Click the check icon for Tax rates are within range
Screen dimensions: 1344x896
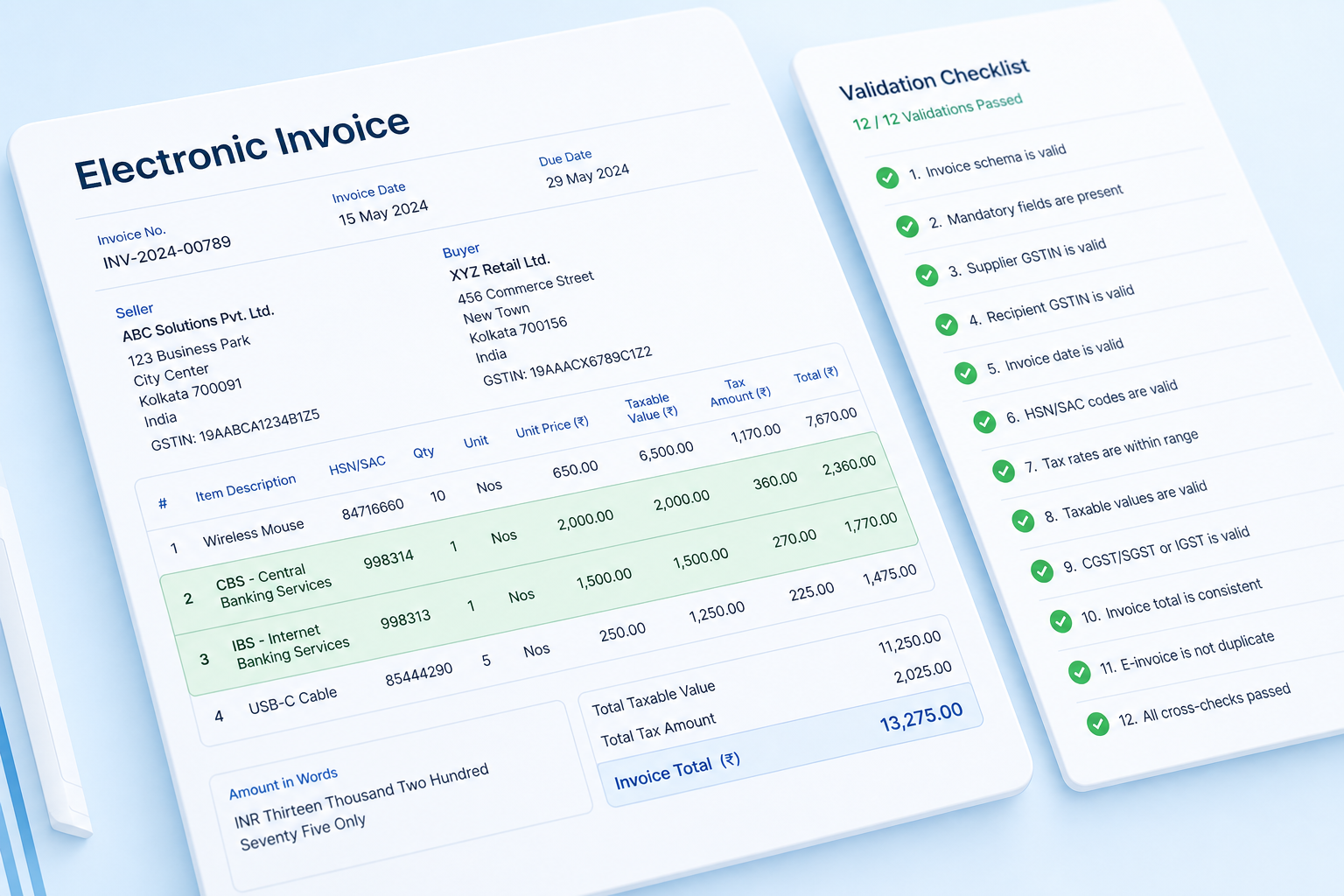pyautogui.click(x=1004, y=471)
